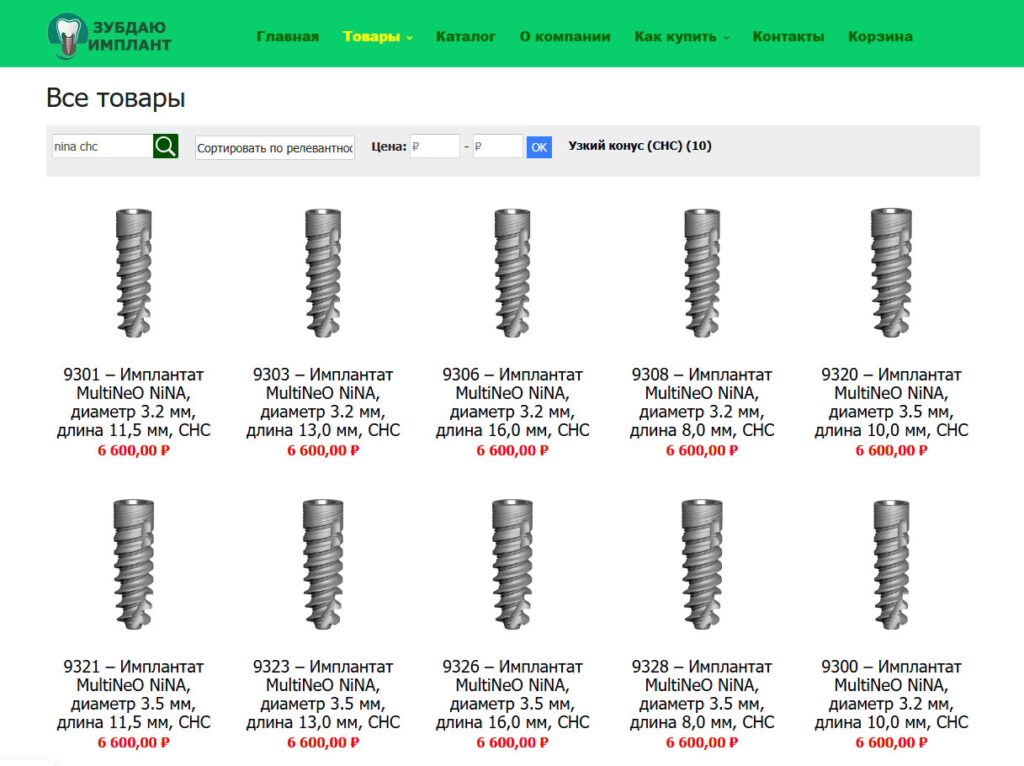The image size is (1024, 766).
Task: Open product image of implant 9306
Action: click(512, 274)
